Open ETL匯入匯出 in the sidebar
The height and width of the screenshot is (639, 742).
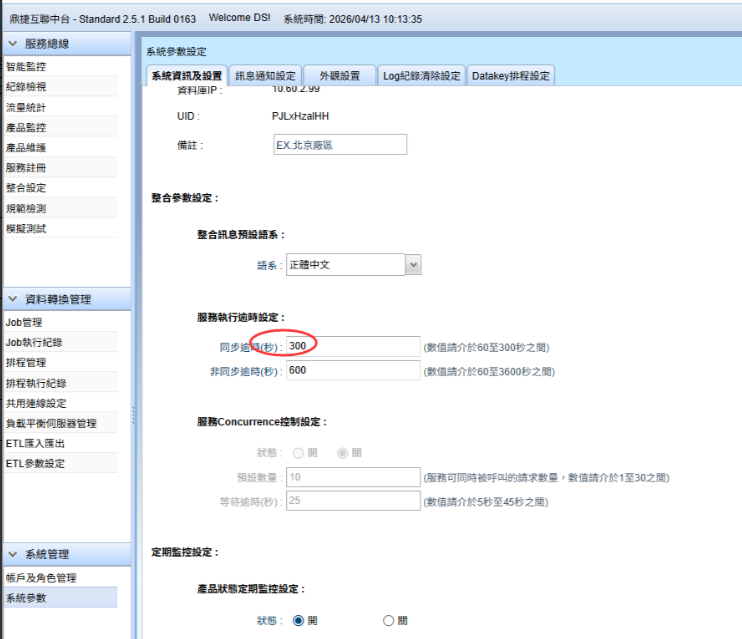tap(36, 443)
